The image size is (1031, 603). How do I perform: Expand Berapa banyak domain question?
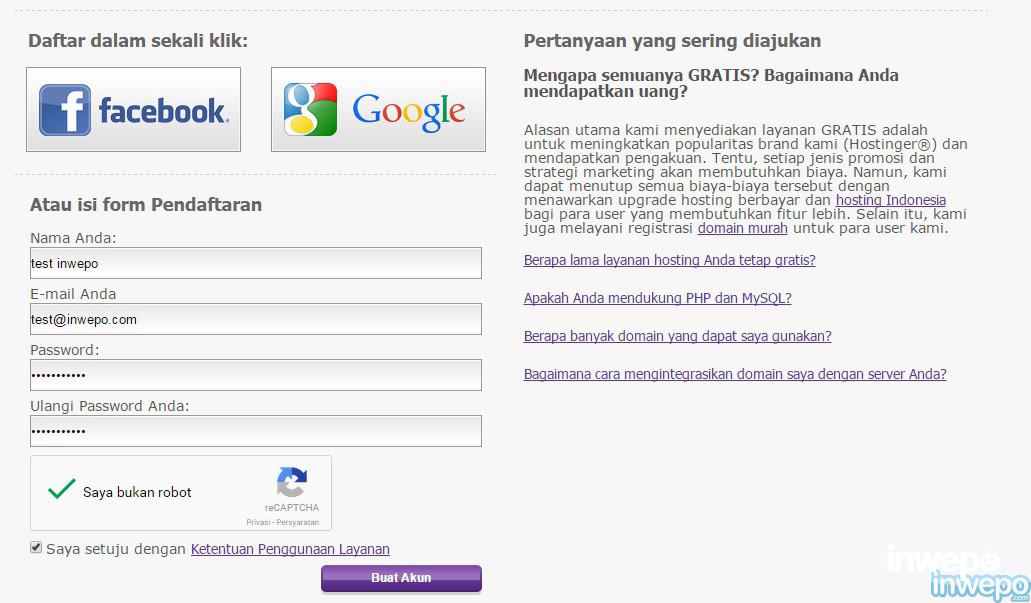click(677, 336)
